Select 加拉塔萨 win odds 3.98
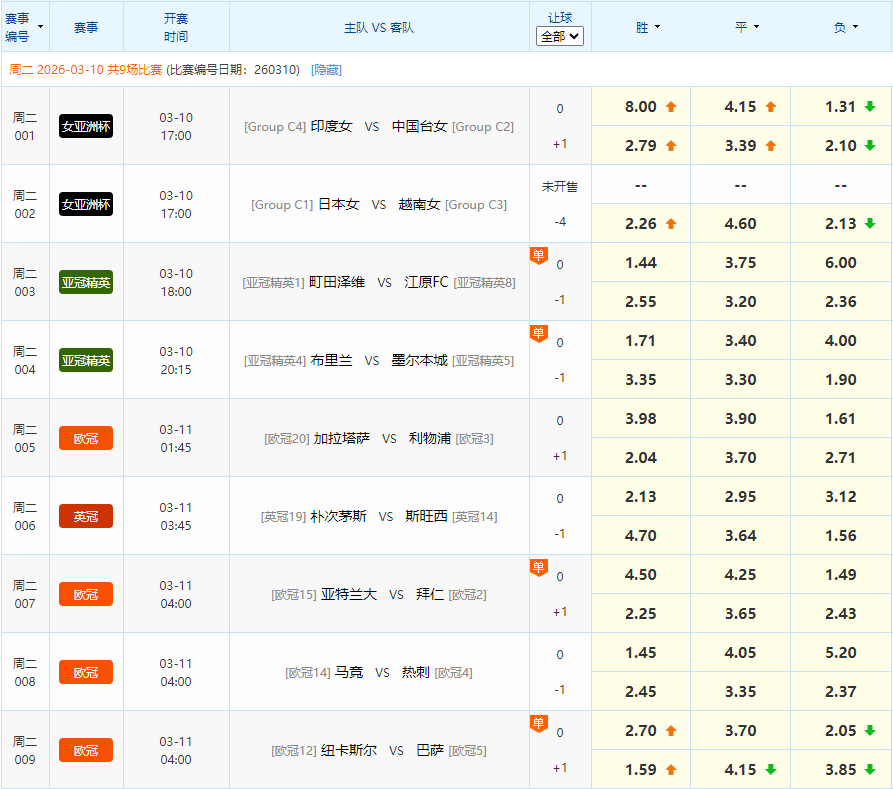Viewport: 893px width, 789px height. click(641, 419)
